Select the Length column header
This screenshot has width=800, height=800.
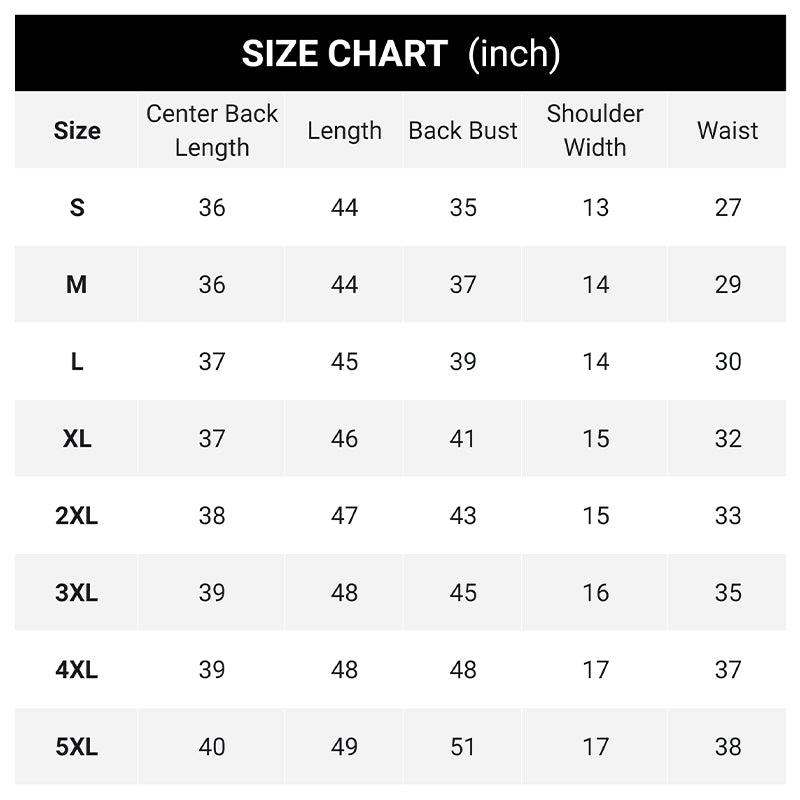[x=344, y=131]
